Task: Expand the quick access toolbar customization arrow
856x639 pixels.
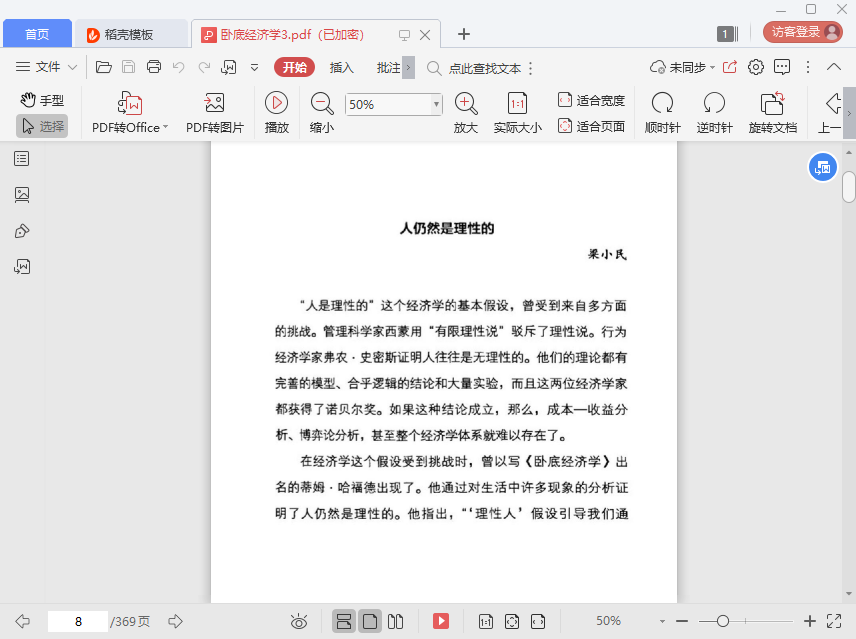Action: coord(254,68)
